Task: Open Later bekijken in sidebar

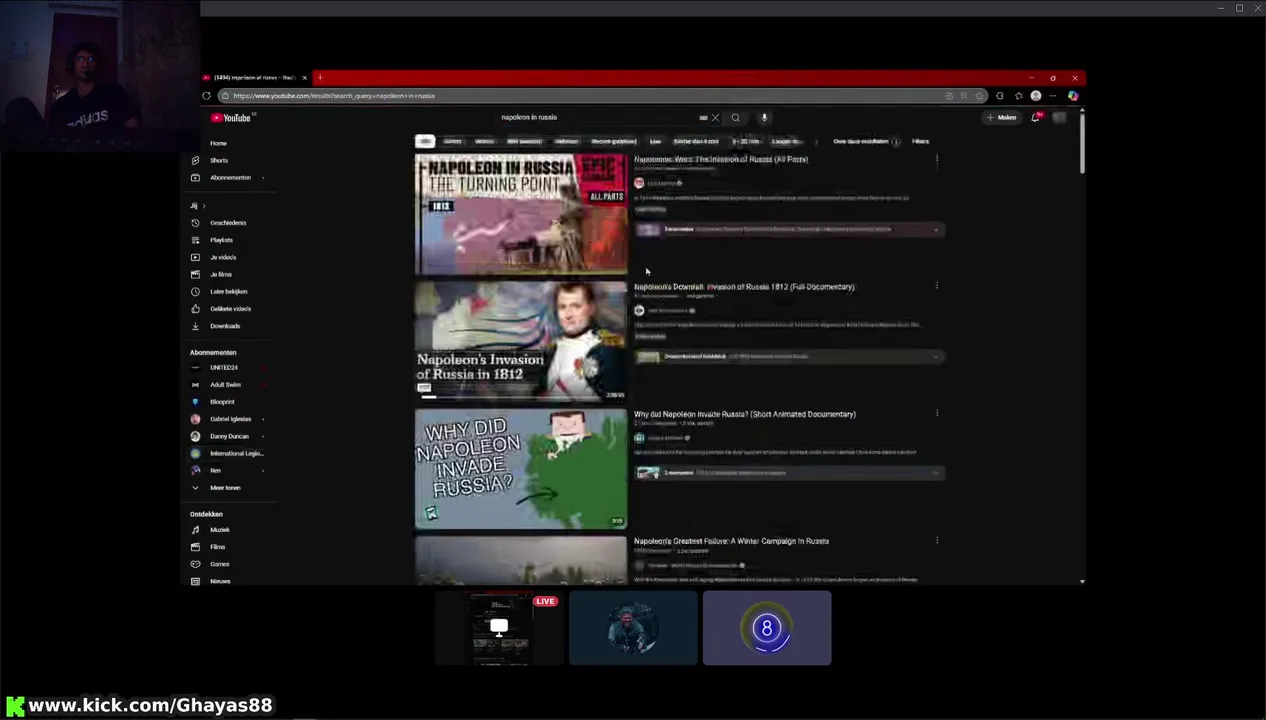Action: point(228,291)
